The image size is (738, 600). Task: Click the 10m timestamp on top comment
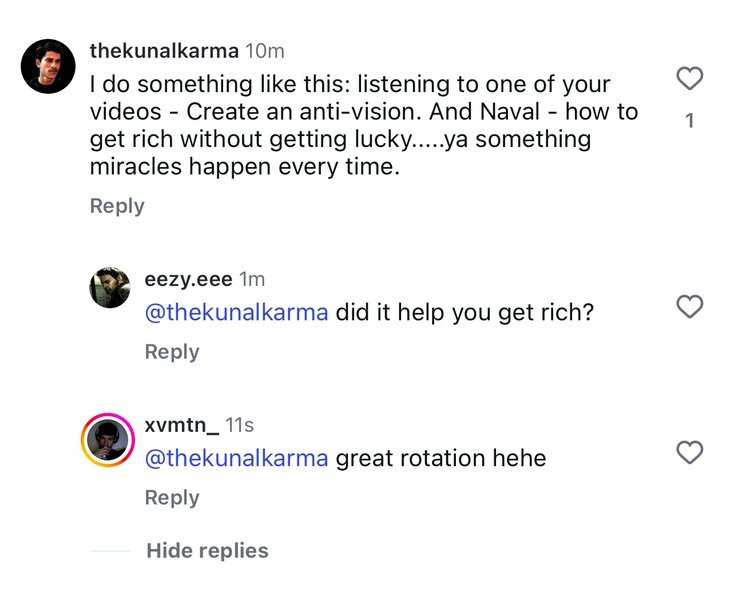click(x=265, y=50)
